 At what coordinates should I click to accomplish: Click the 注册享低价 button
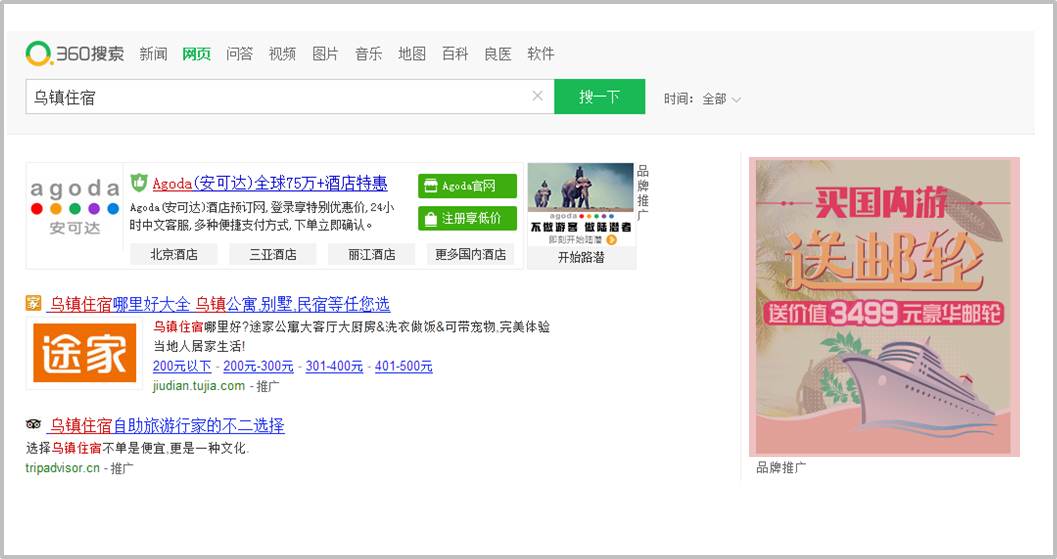tap(467, 218)
